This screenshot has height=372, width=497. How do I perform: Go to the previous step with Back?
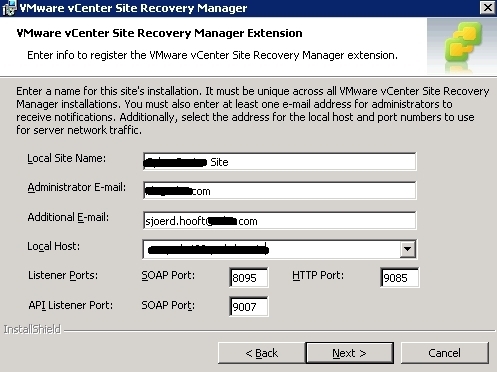pos(262,353)
